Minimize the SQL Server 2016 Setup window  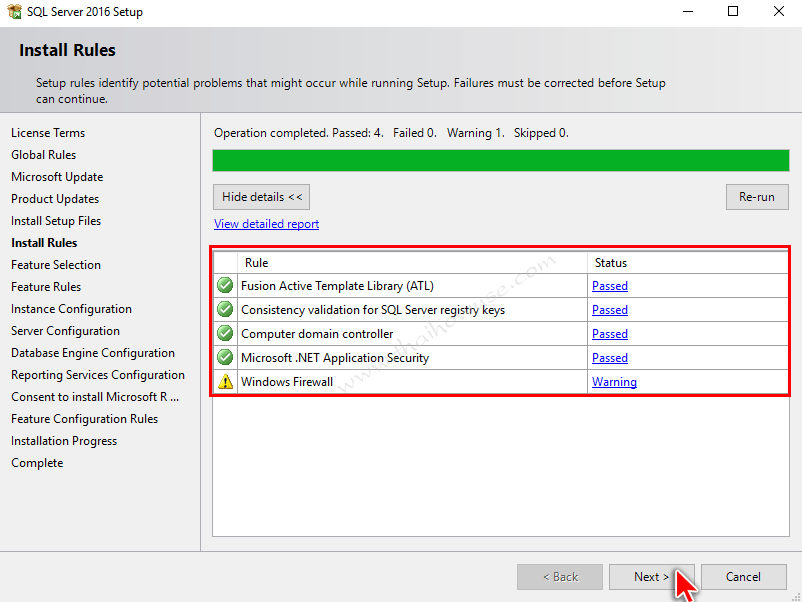688,11
